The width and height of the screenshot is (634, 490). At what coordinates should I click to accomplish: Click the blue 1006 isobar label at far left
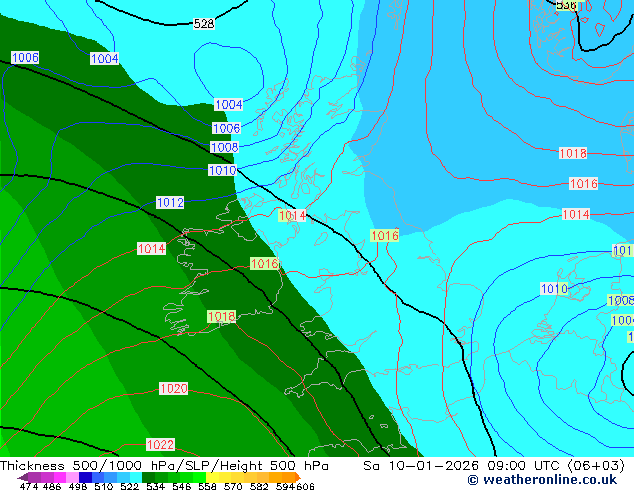(25, 57)
